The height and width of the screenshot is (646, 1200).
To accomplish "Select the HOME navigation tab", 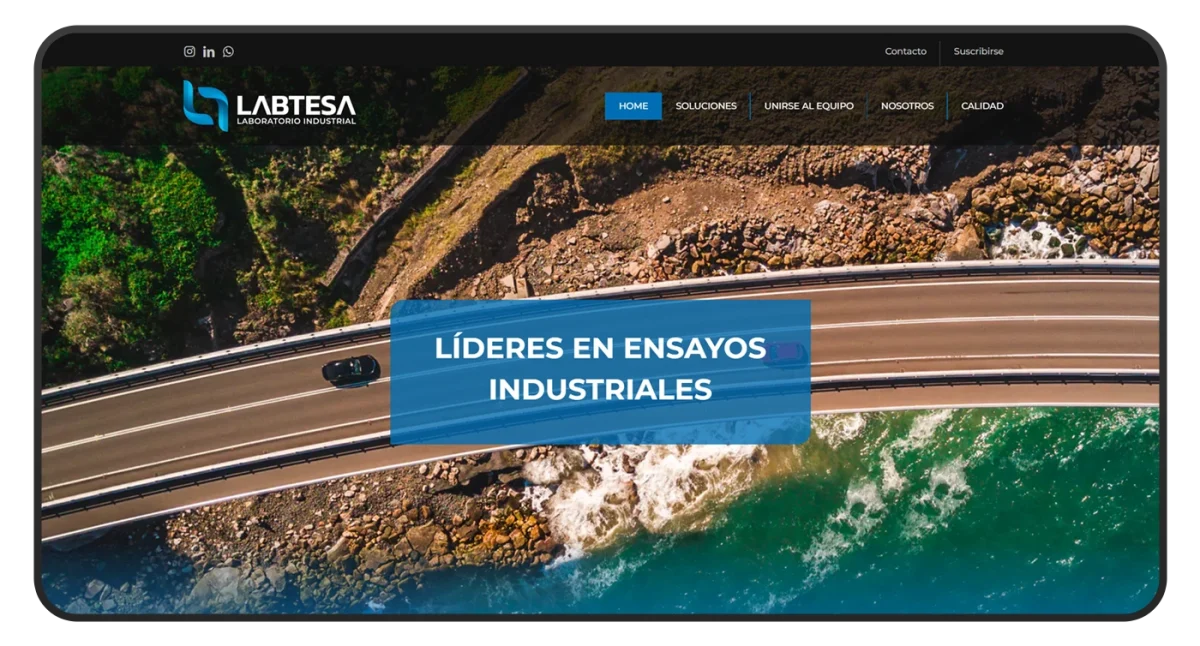I will pos(633,106).
